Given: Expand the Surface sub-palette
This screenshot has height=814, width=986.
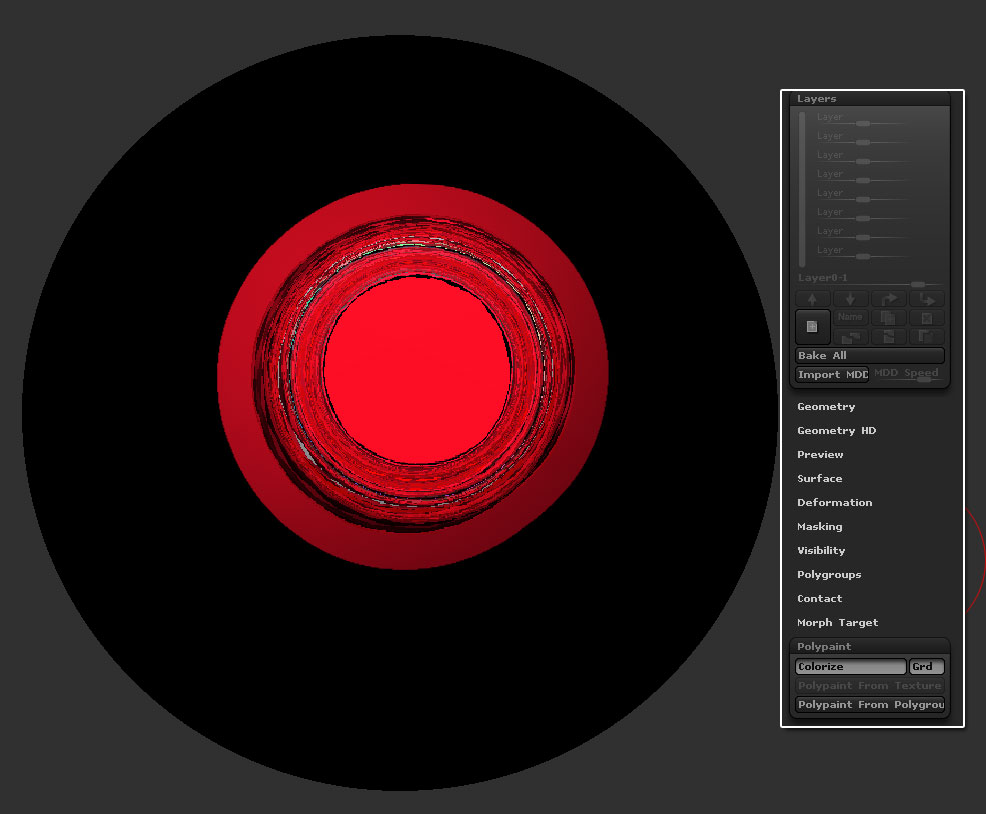Looking at the screenshot, I should point(819,479).
